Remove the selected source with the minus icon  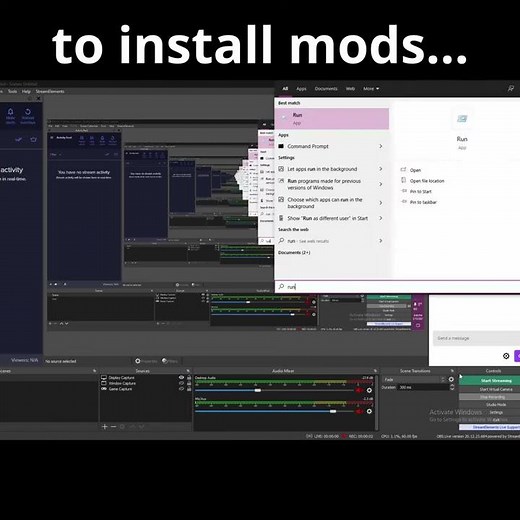tap(113, 427)
